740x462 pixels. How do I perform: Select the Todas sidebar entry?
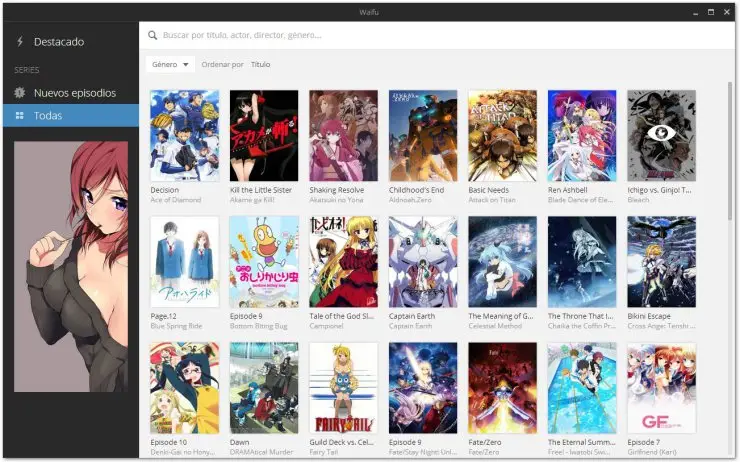pyautogui.click(x=71, y=115)
